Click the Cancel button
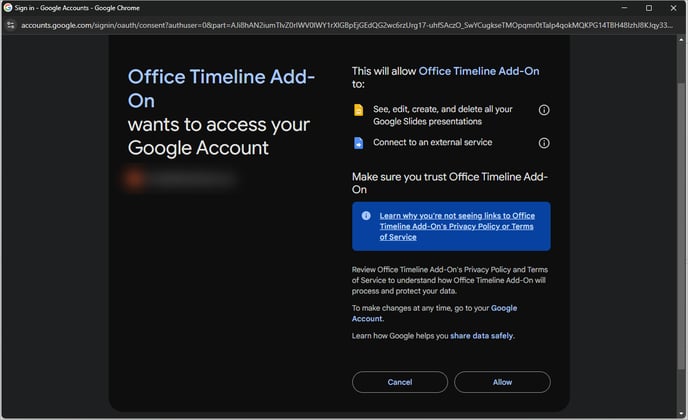Viewport: 688px width, 420px height. click(400, 382)
